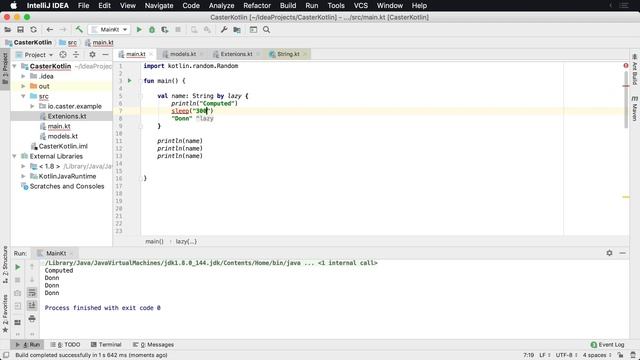This screenshot has height=360, width=640.
Task: Open the MainKt run configuration dropdown
Action: point(109,30)
